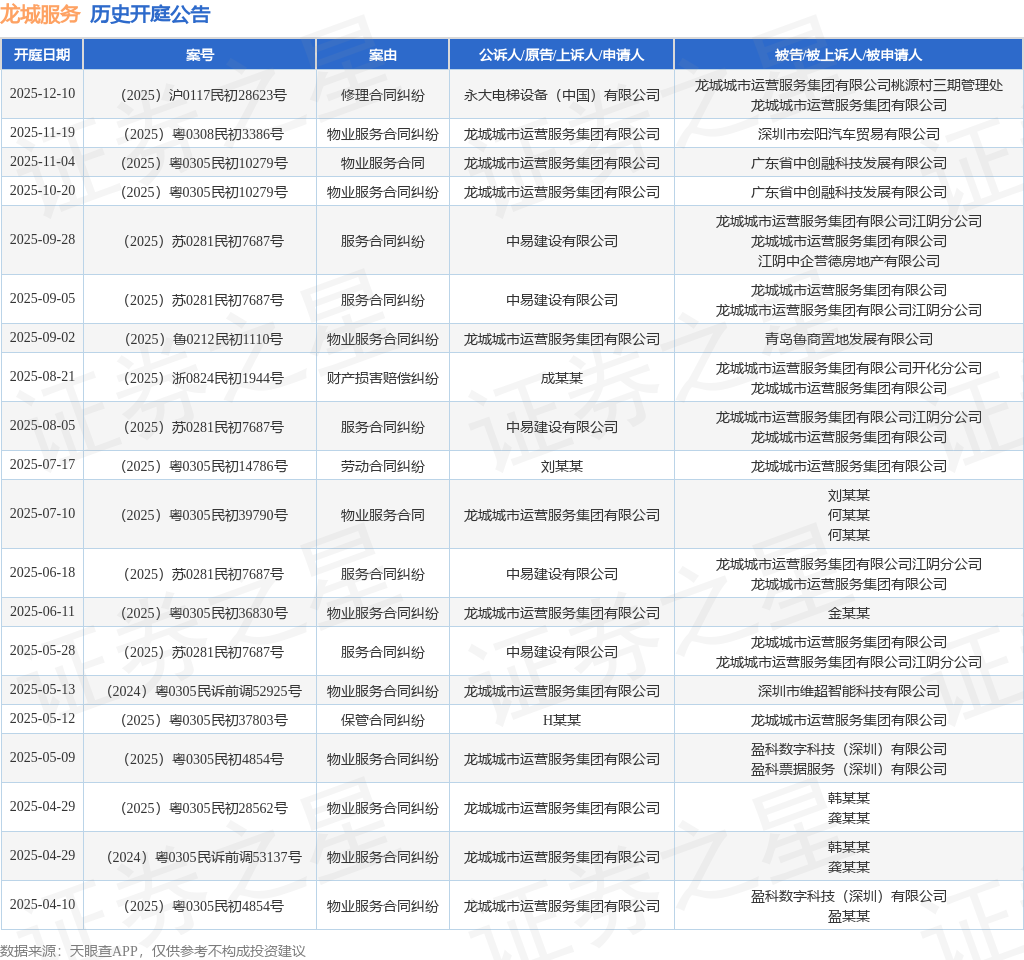Click the 数据来源：天眼查APP footer note
Image resolution: width=1024 pixels, height=960 pixels.
coord(153,951)
